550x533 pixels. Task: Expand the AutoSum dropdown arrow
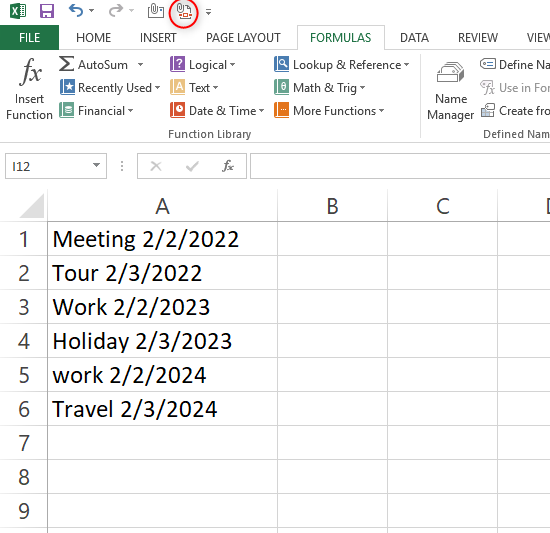pyautogui.click(x=140, y=65)
